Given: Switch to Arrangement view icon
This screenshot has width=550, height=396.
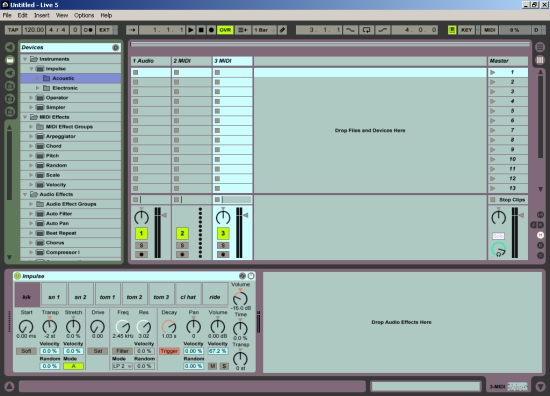Looking at the screenshot, I should (540, 47).
